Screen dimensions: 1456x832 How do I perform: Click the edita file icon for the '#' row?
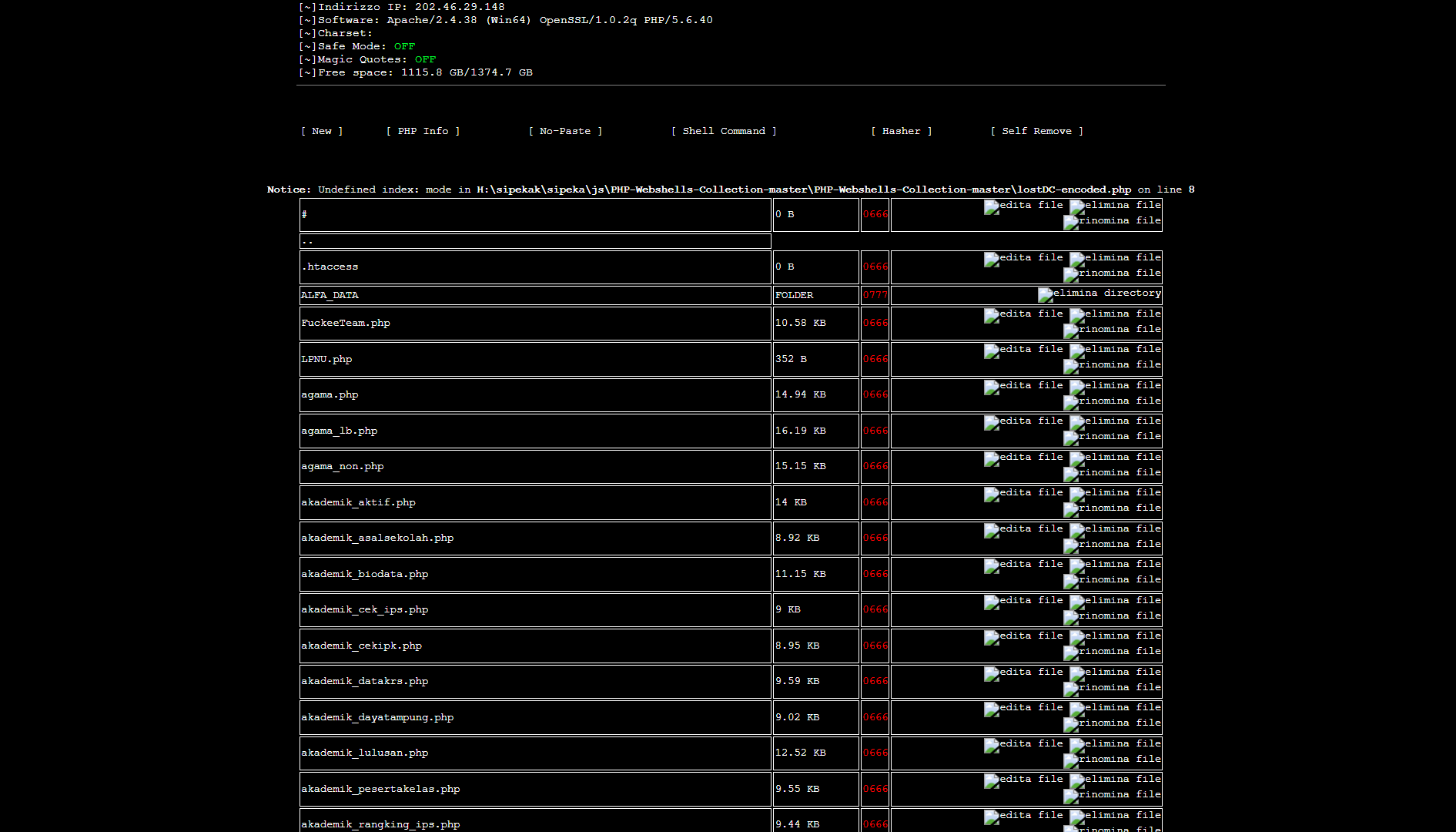1023,206
